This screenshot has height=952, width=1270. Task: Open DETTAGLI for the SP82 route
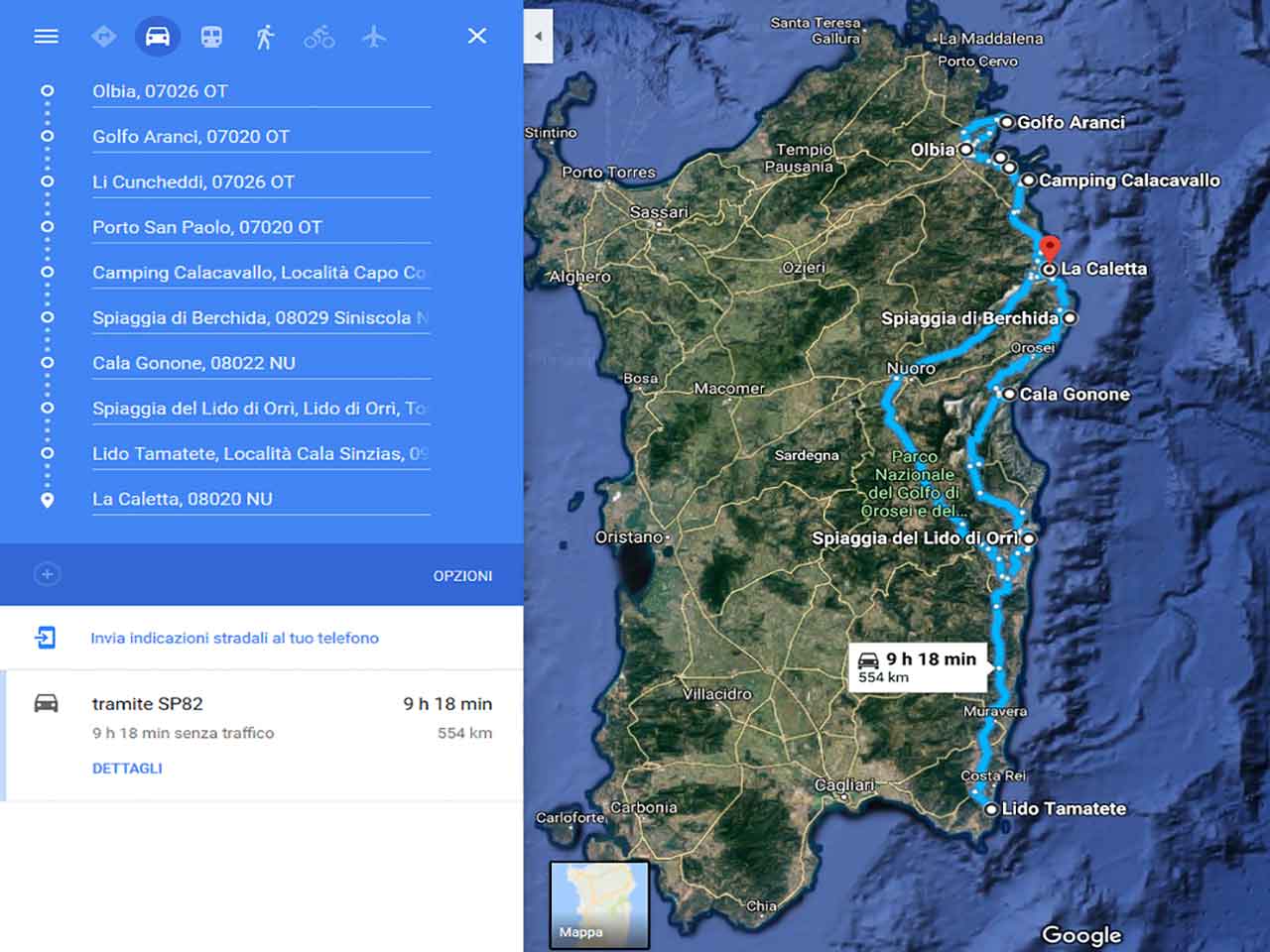pos(127,768)
